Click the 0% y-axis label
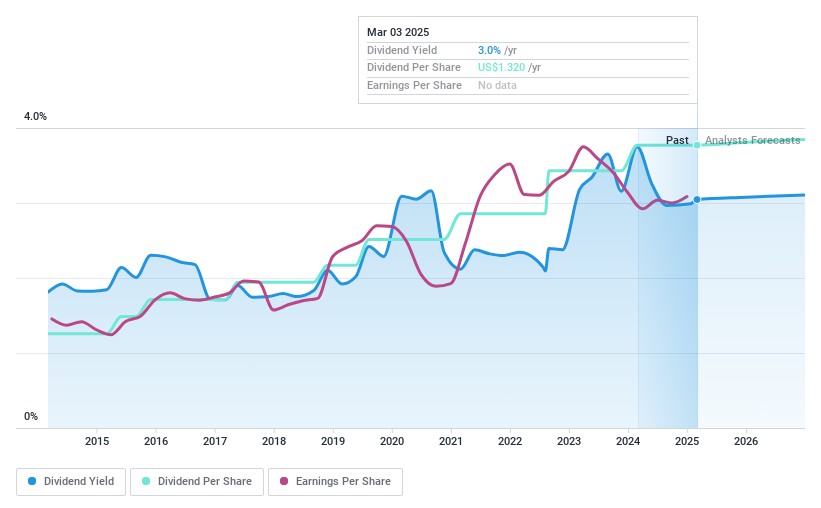The height and width of the screenshot is (508, 821). pos(31,417)
